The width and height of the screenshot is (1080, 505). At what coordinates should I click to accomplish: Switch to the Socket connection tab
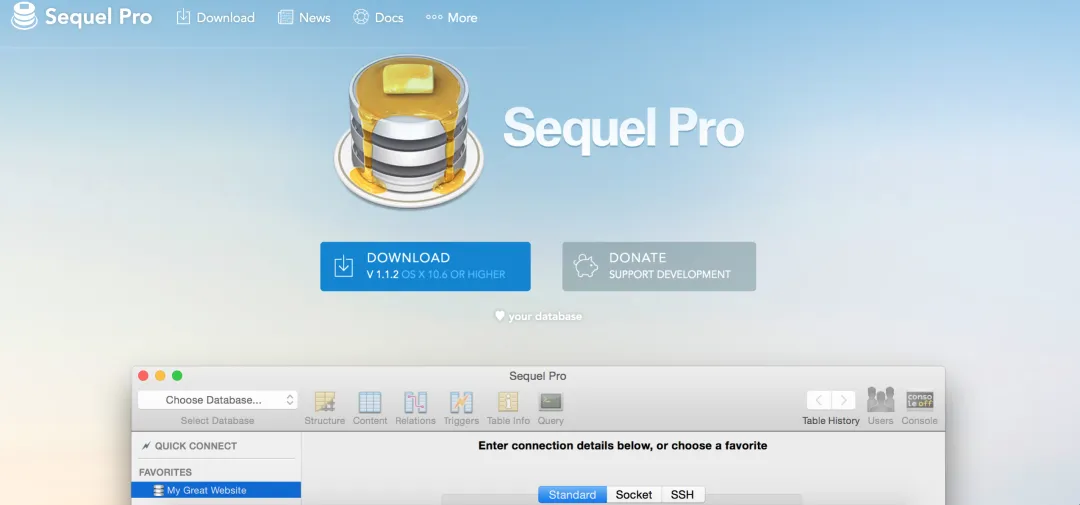(x=634, y=495)
